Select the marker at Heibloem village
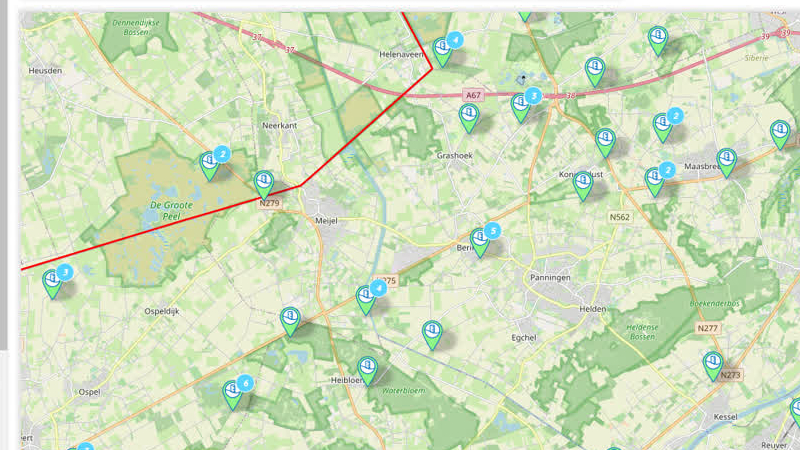This screenshot has width=800, height=450. pyautogui.click(x=367, y=371)
